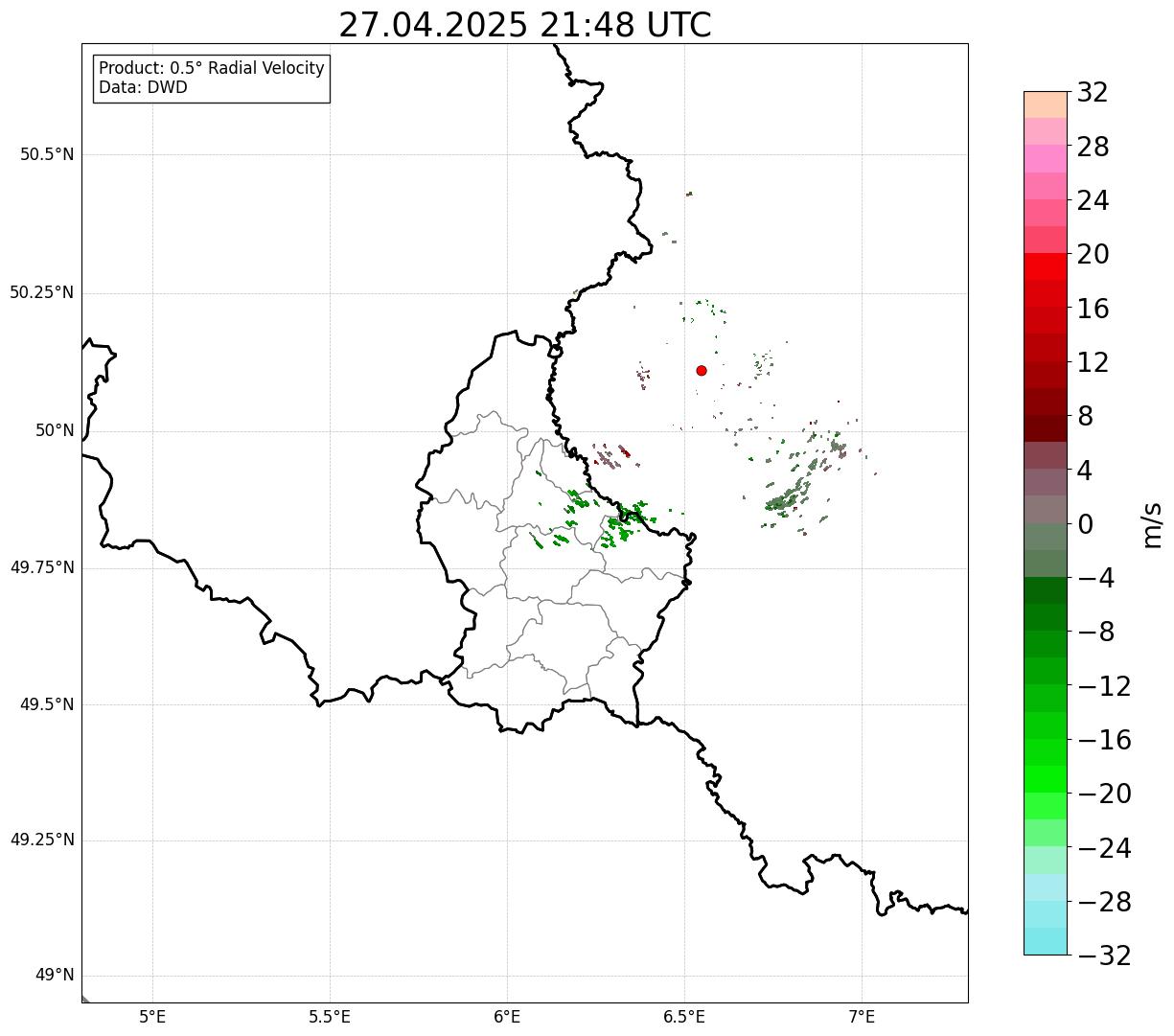Click the 32 colorbar tick label
Screen dimensions: 1174x1036
pos(1093,93)
